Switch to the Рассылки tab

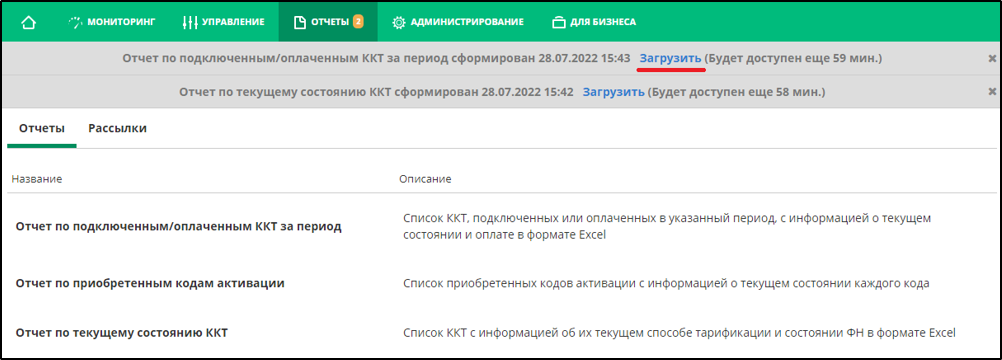(x=118, y=129)
